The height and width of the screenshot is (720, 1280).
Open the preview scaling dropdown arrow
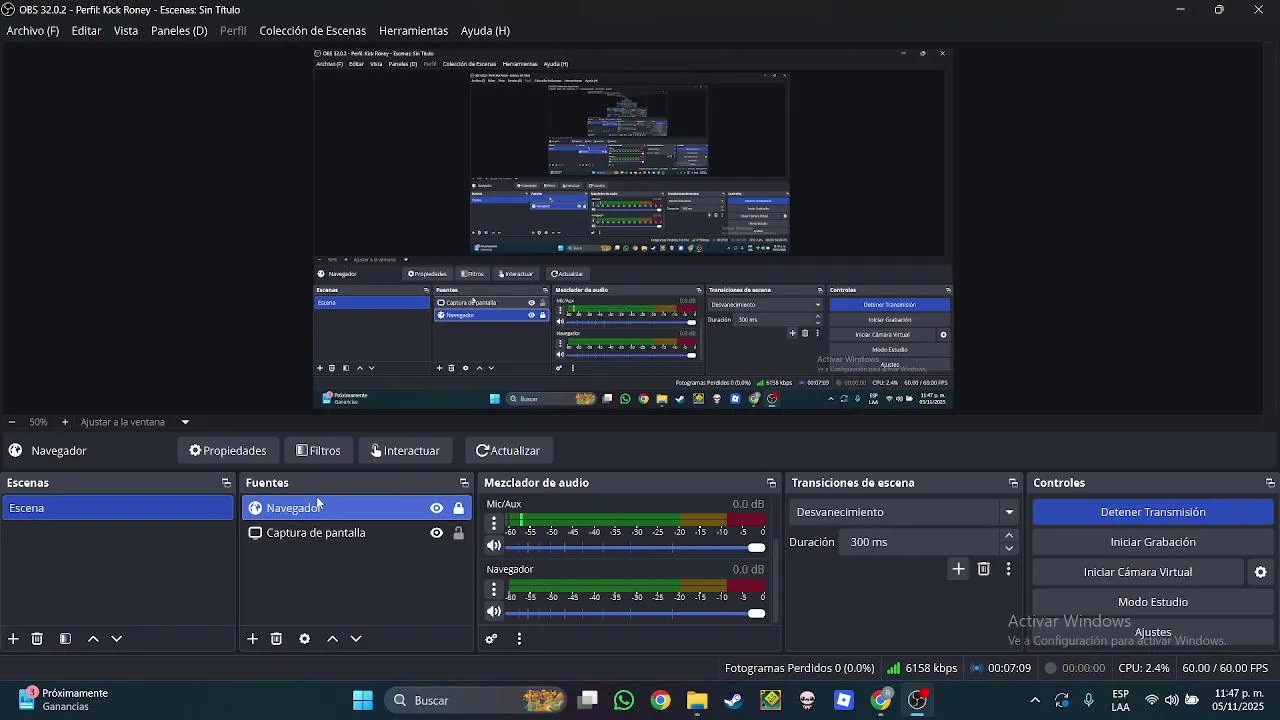[185, 422]
